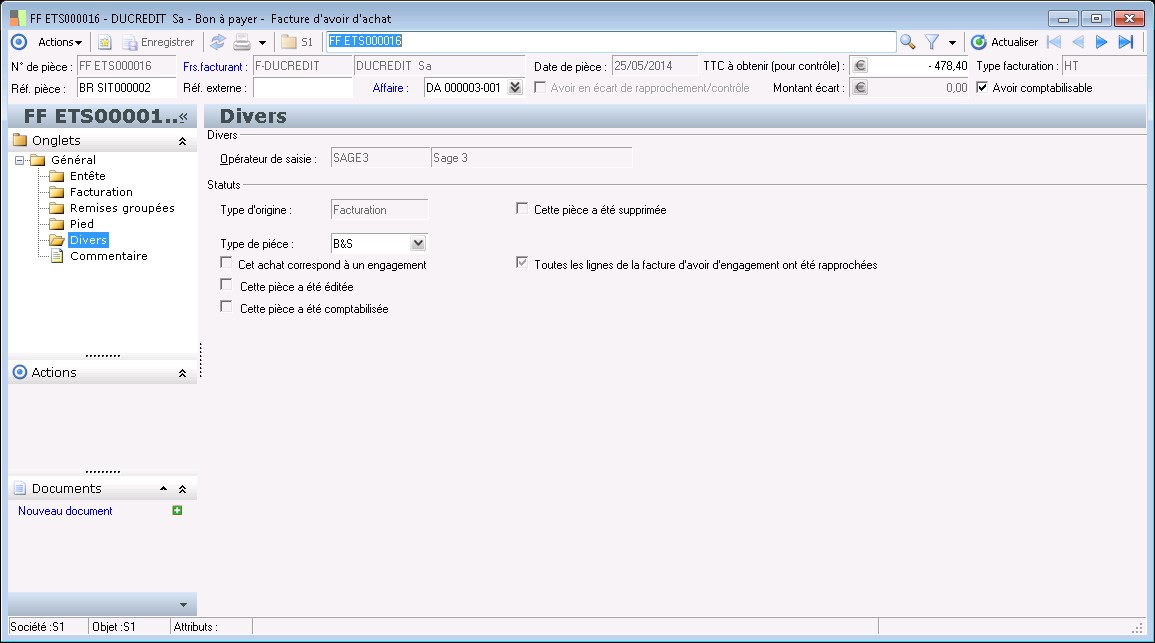Go to previous record arrow
Image resolution: width=1155 pixels, height=643 pixels.
[x=1078, y=42]
